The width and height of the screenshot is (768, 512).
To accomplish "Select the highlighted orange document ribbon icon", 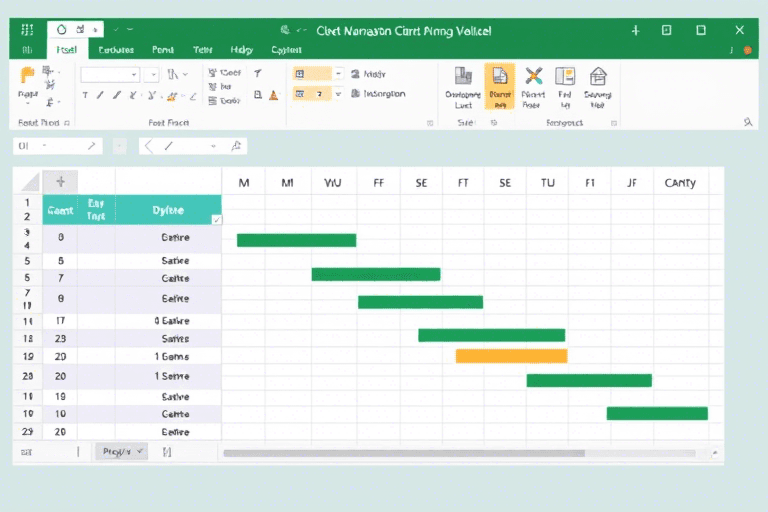I will (500, 86).
